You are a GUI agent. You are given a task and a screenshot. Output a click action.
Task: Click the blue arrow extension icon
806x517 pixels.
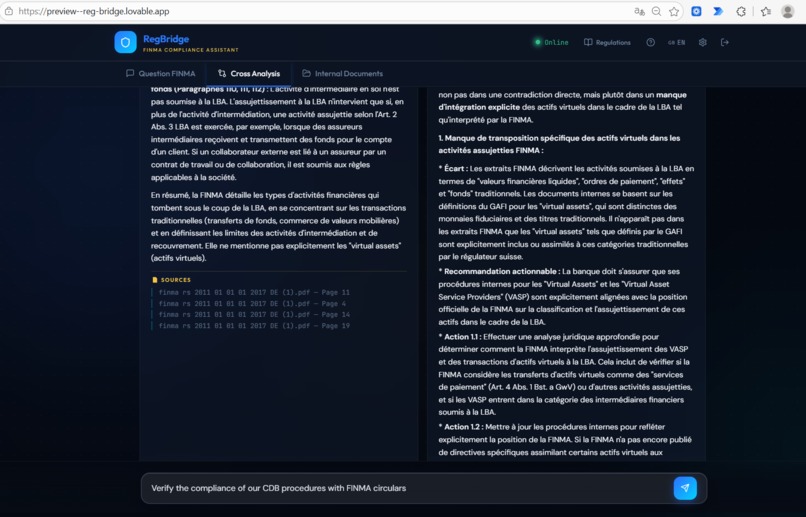pos(718,11)
